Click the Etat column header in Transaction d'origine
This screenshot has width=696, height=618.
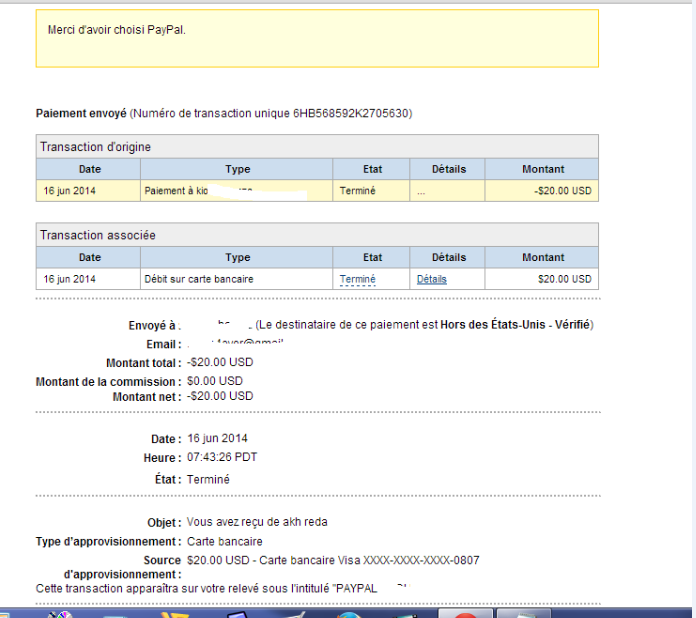pos(372,169)
